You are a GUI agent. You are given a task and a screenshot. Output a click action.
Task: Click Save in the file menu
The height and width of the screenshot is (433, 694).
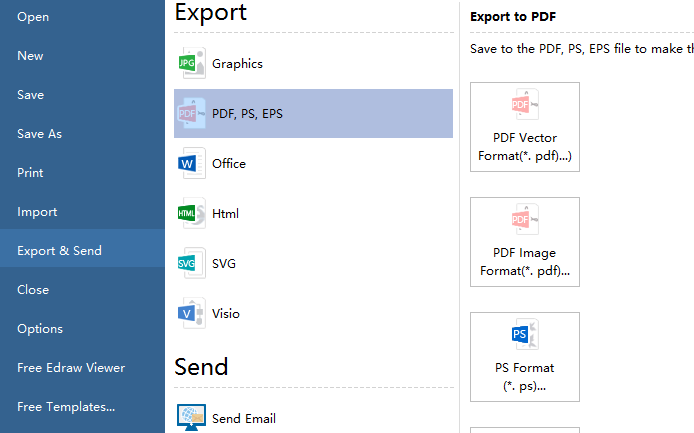pyautogui.click(x=30, y=95)
